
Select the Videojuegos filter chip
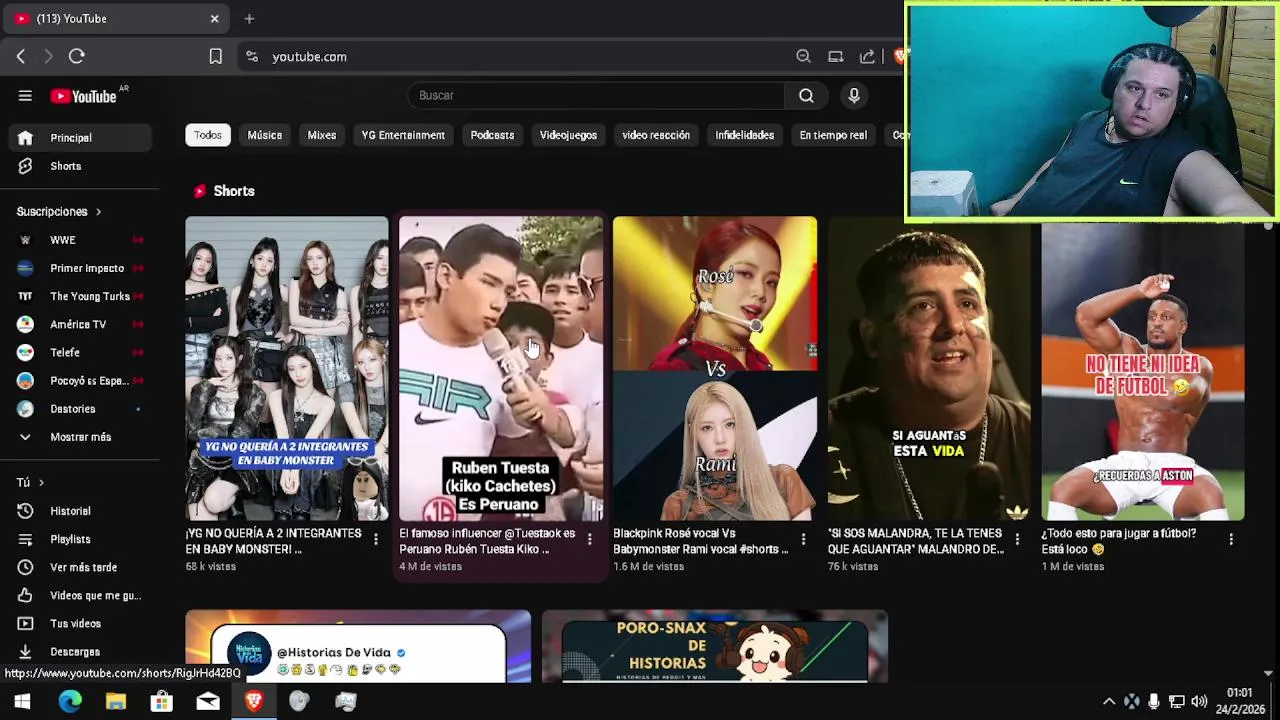568,135
